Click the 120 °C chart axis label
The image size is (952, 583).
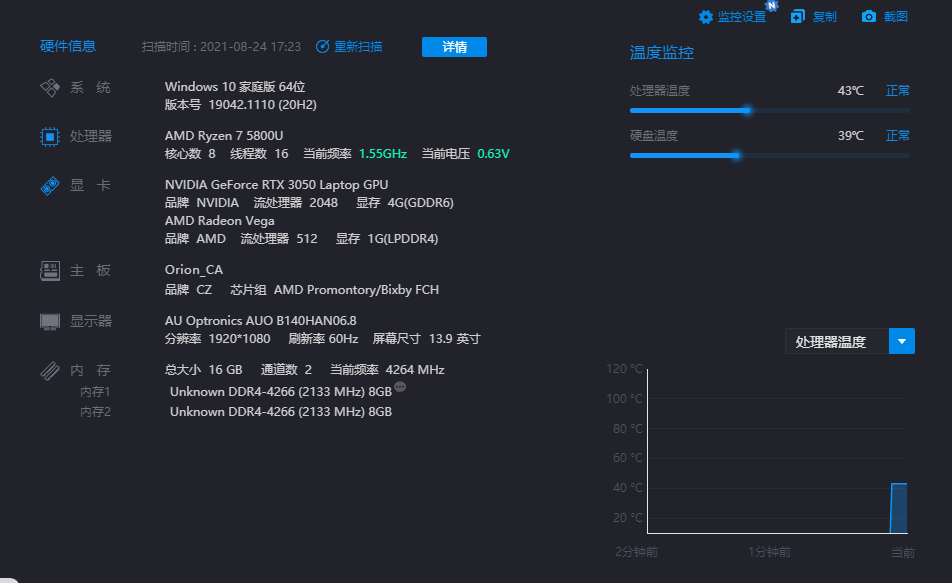(624, 369)
